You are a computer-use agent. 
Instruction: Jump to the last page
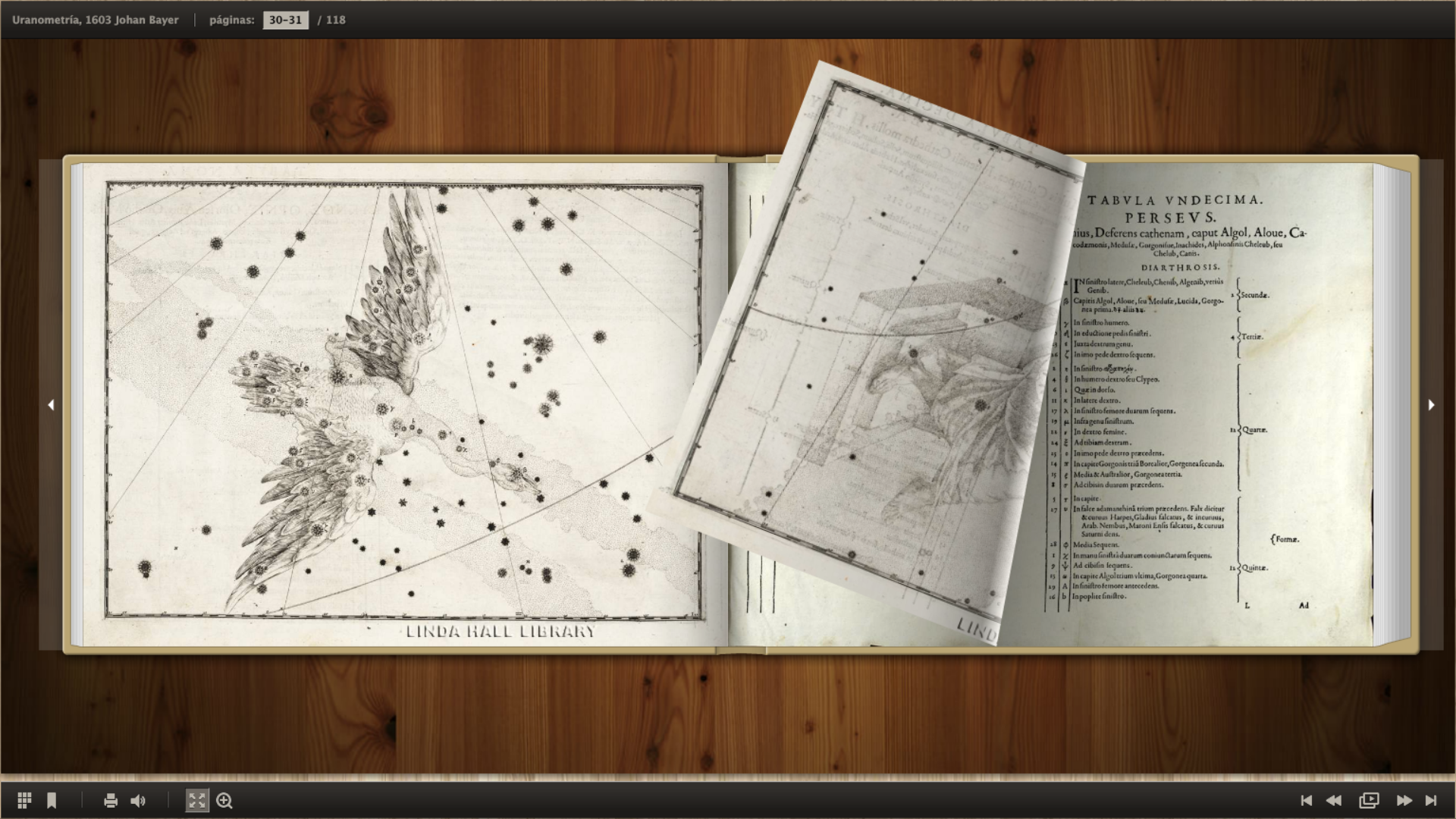[1431, 801]
